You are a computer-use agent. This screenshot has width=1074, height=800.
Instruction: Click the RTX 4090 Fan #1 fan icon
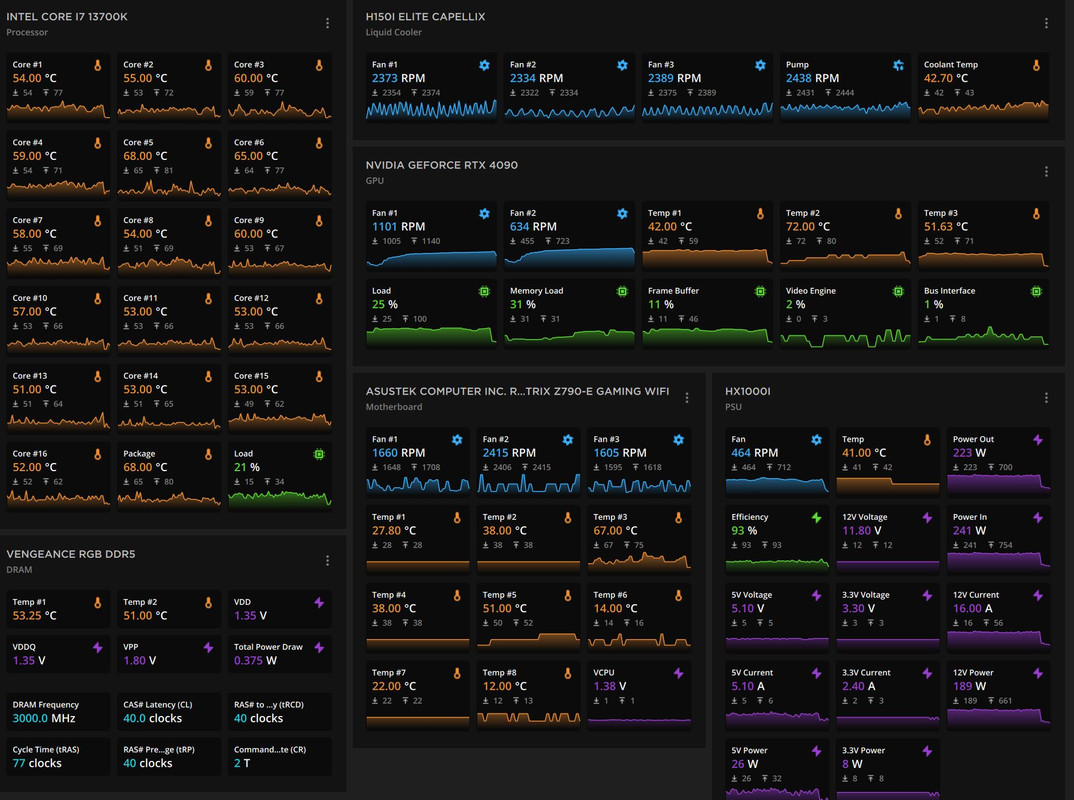click(x=484, y=214)
